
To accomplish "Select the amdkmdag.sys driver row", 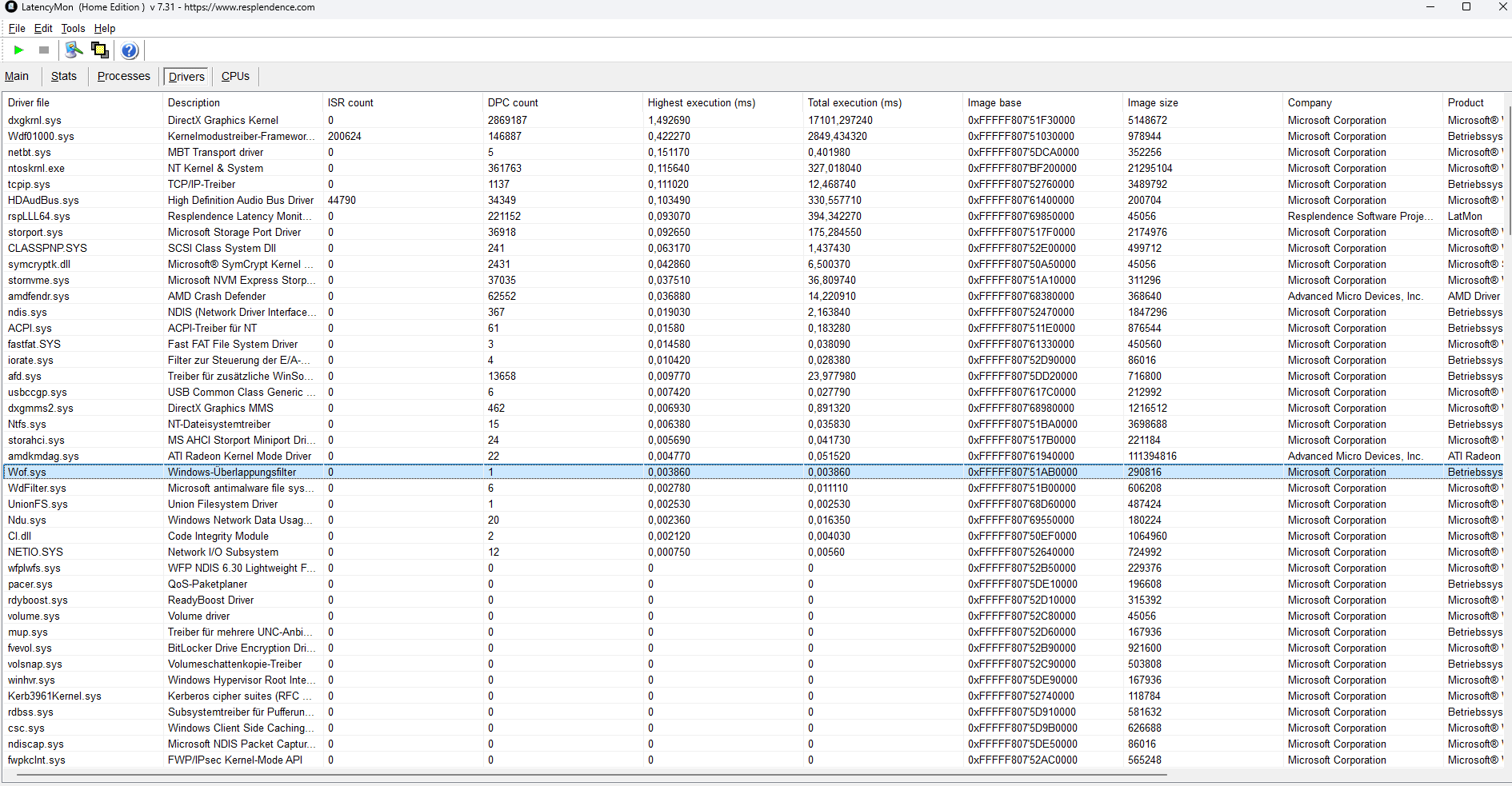I will pyautogui.click(x=754, y=457).
